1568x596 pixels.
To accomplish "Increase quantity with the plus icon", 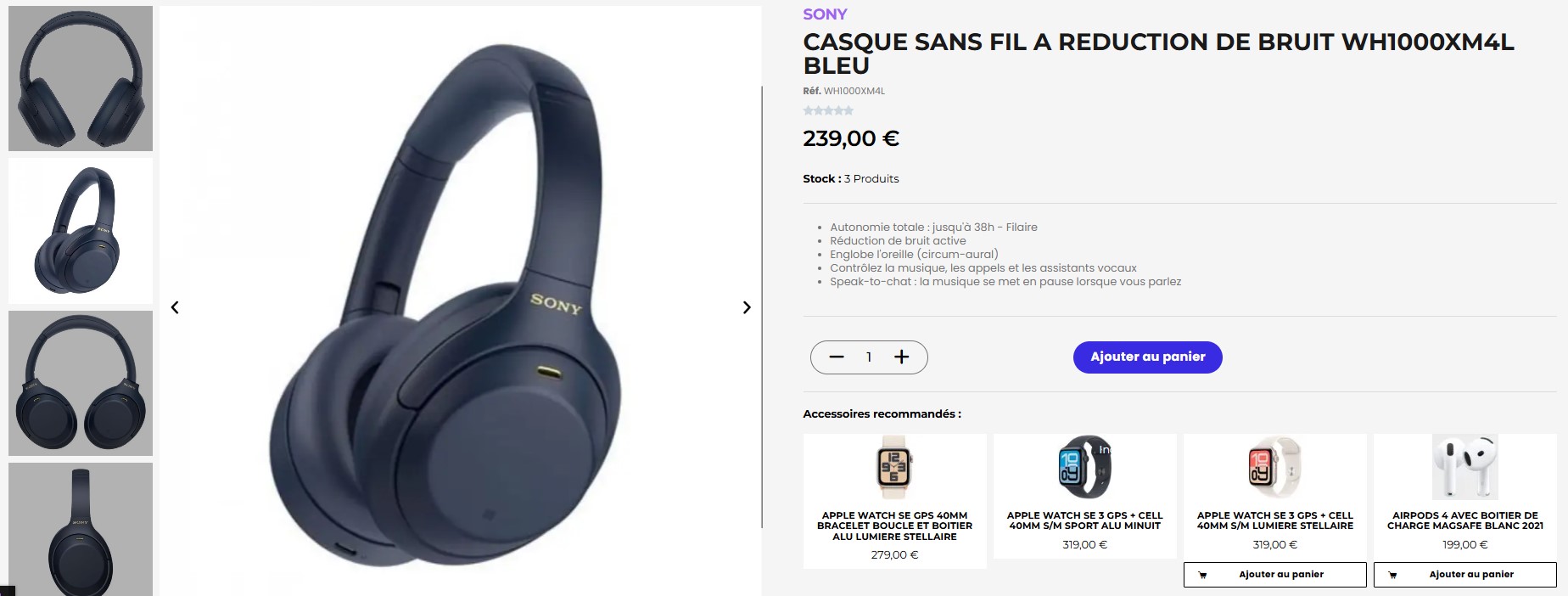I will pyautogui.click(x=902, y=357).
